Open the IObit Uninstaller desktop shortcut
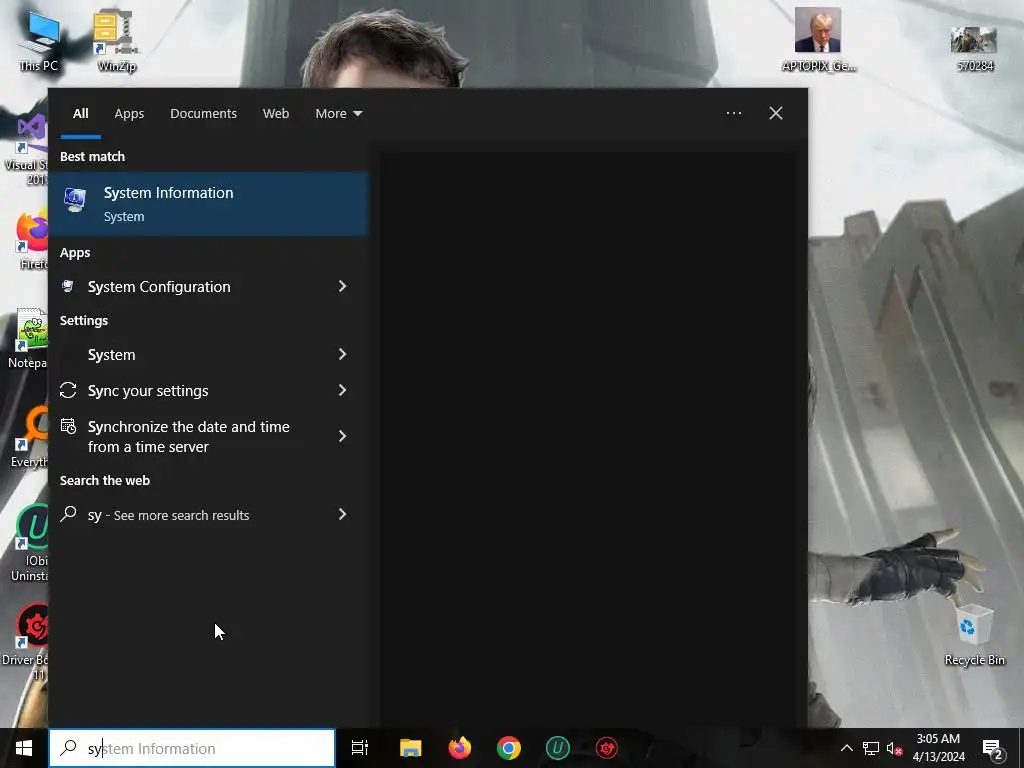This screenshot has width=1024, height=768. click(29, 542)
